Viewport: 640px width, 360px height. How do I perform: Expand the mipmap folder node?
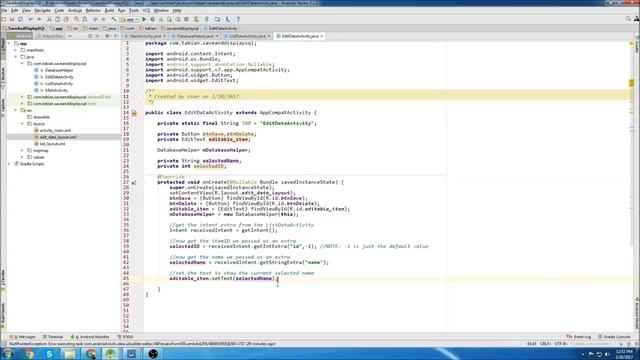[x=22, y=150]
